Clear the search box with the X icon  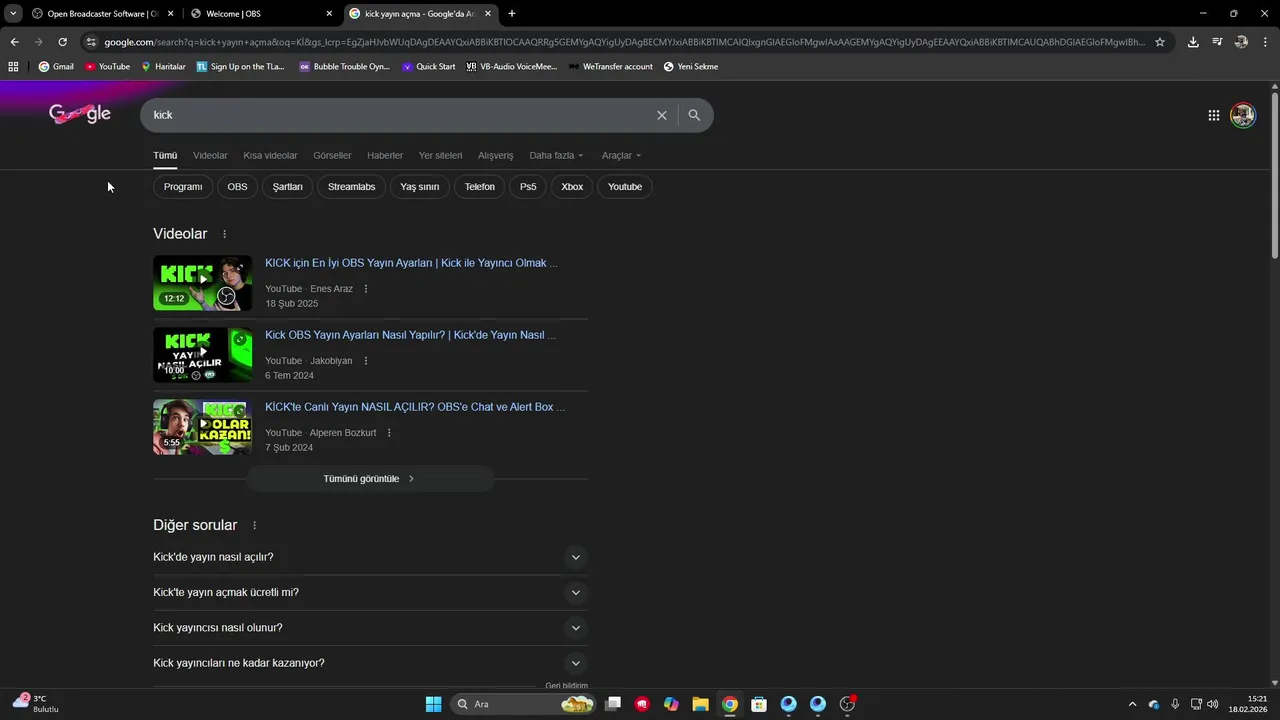pos(661,115)
